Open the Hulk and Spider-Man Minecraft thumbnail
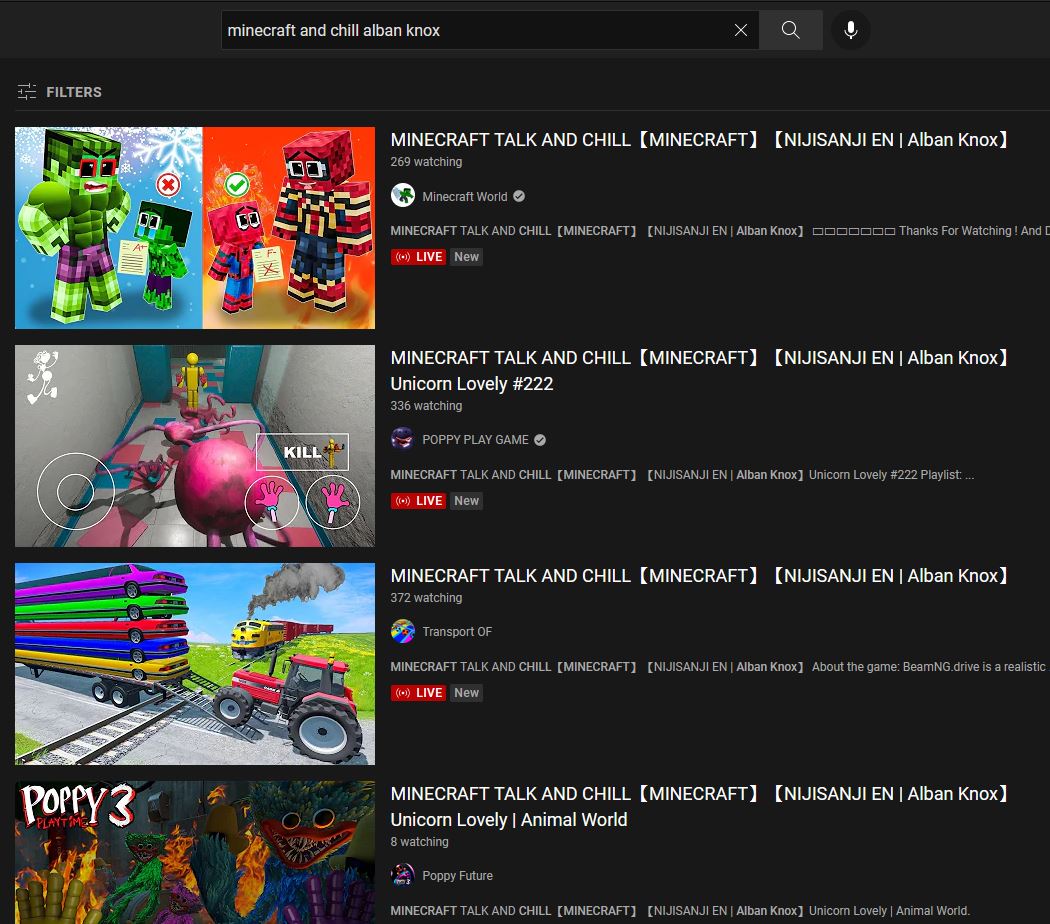 point(195,228)
